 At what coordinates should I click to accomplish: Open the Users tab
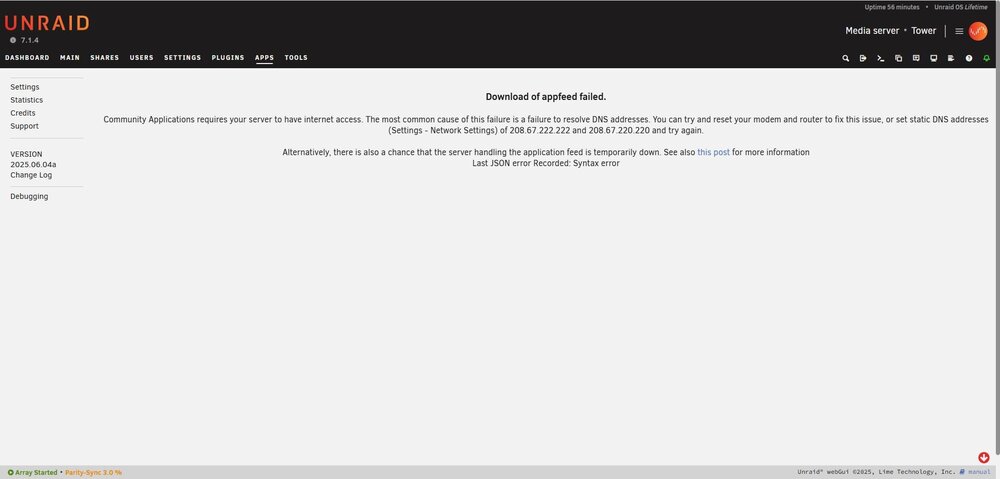[x=142, y=57]
